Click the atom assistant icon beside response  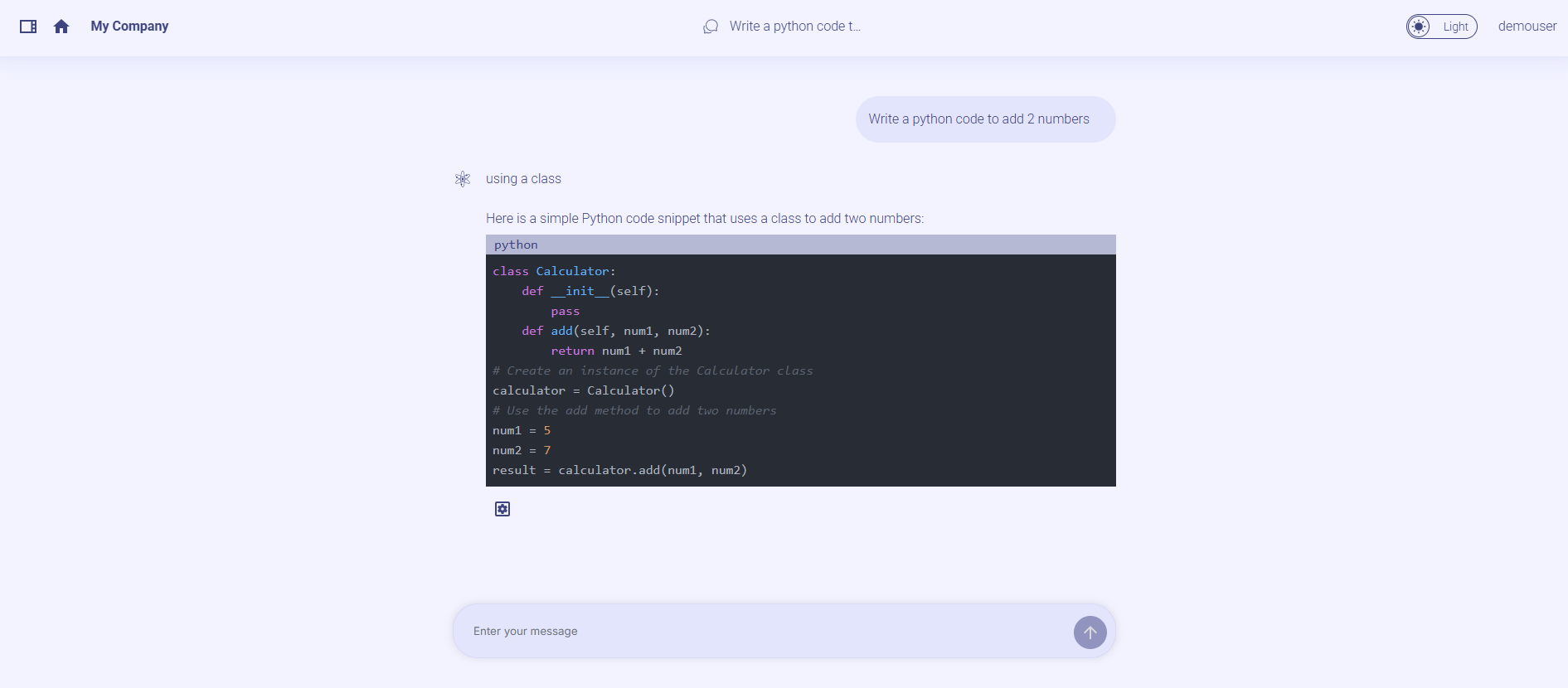(462, 178)
